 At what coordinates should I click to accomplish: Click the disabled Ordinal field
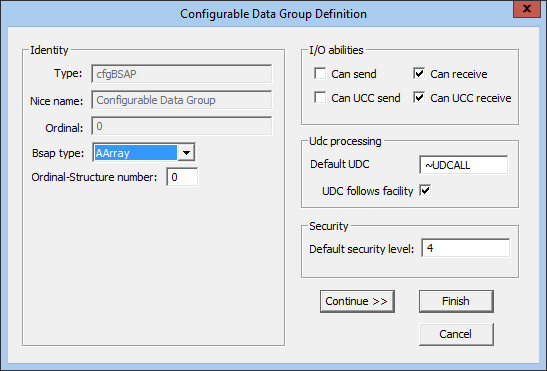click(x=182, y=126)
